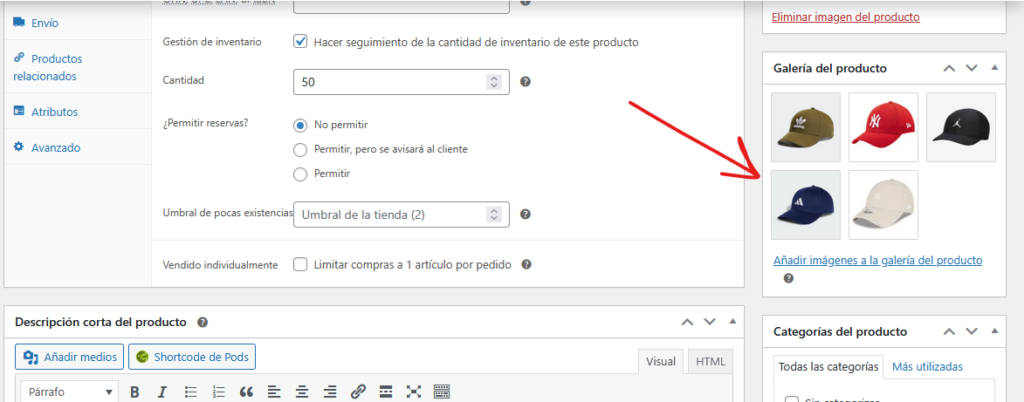Center align the text

302,391
